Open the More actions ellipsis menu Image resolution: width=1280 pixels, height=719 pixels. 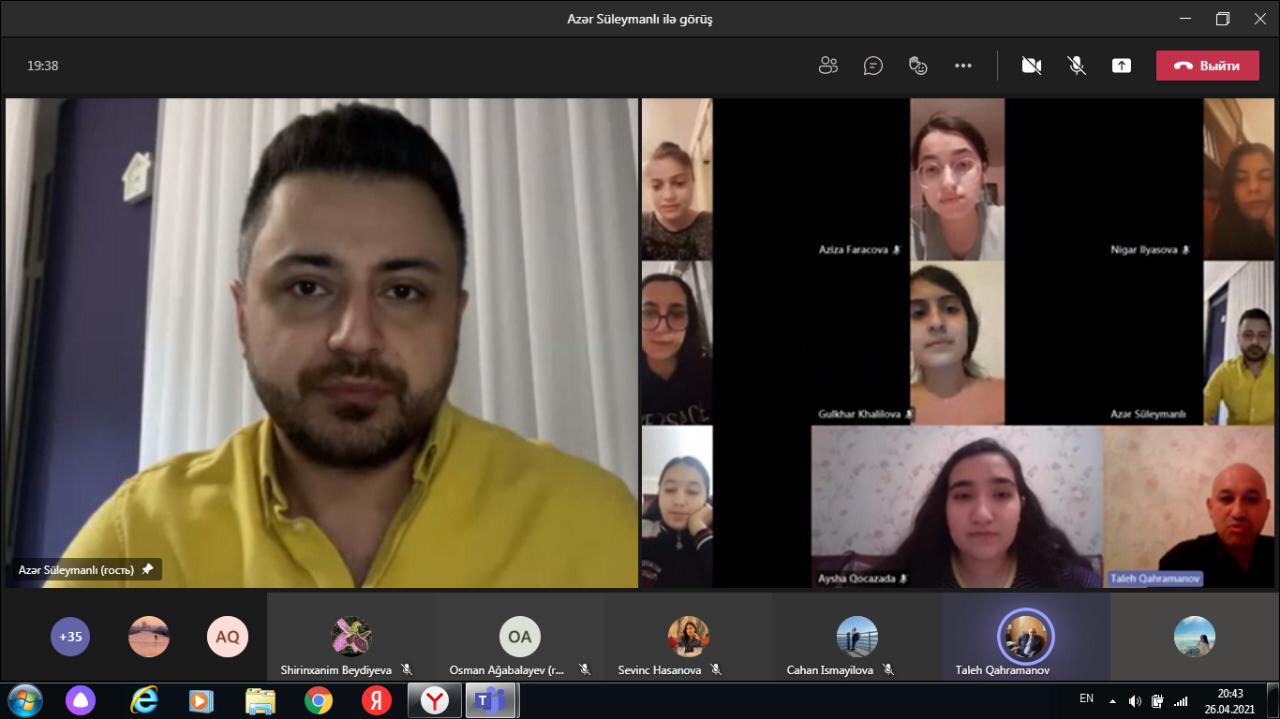click(963, 66)
